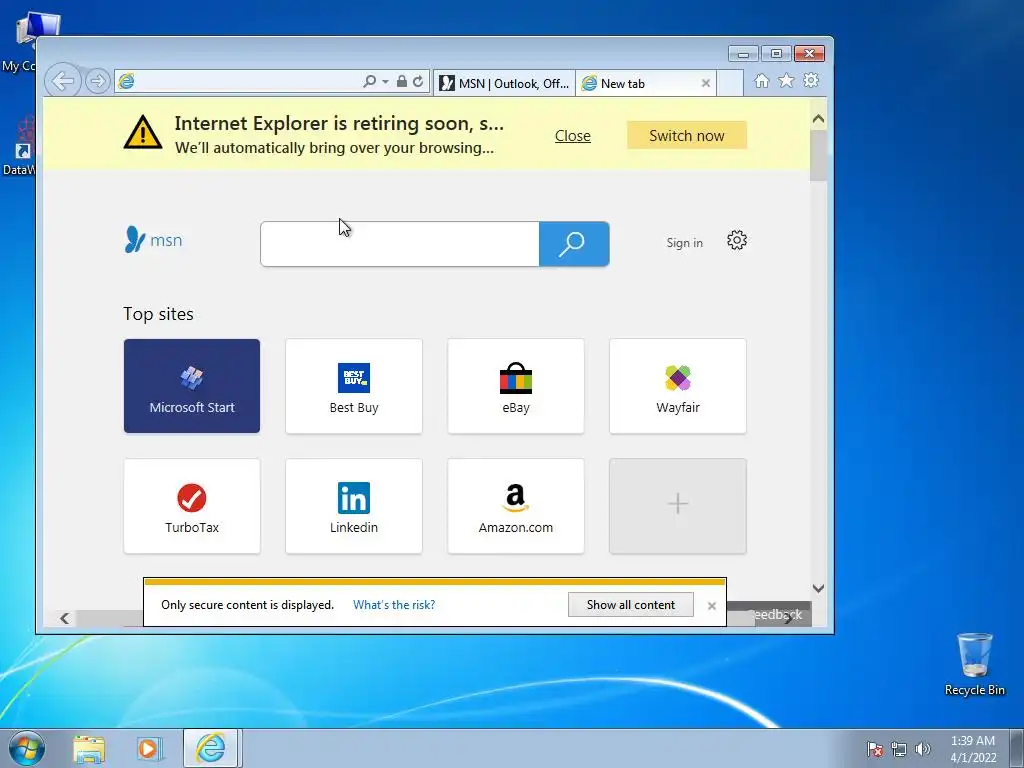
Task: Open the IE Tools gear icon
Action: (811, 80)
